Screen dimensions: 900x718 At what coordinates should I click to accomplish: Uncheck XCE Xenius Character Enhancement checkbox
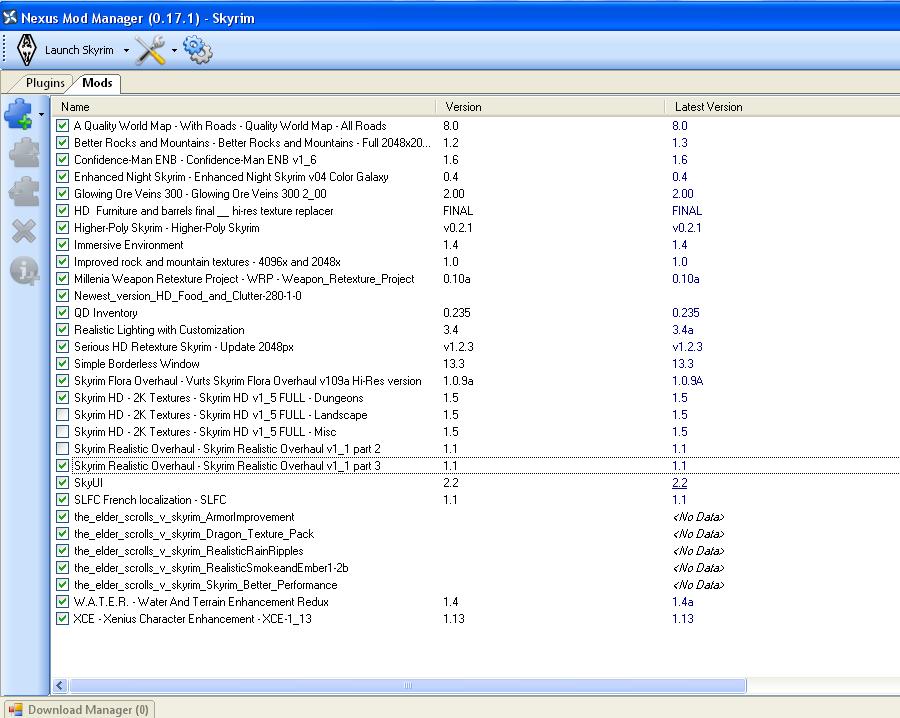pyautogui.click(x=63, y=619)
